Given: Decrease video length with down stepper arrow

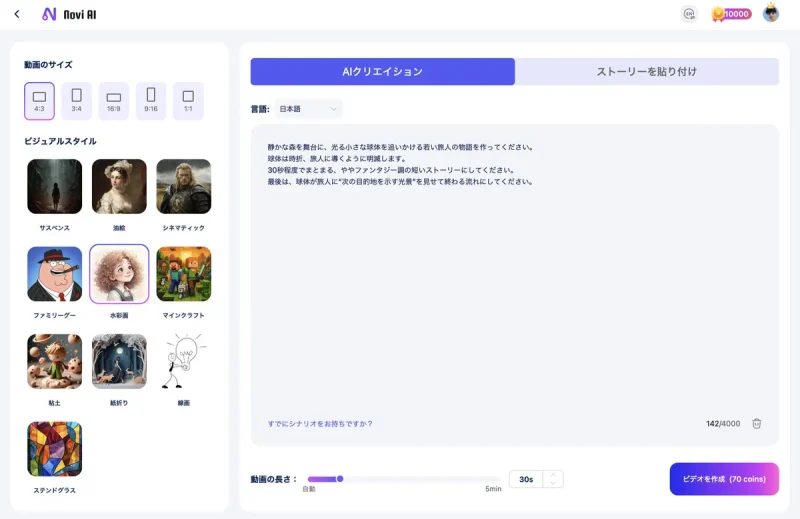Looking at the screenshot, I should pyautogui.click(x=553, y=484).
